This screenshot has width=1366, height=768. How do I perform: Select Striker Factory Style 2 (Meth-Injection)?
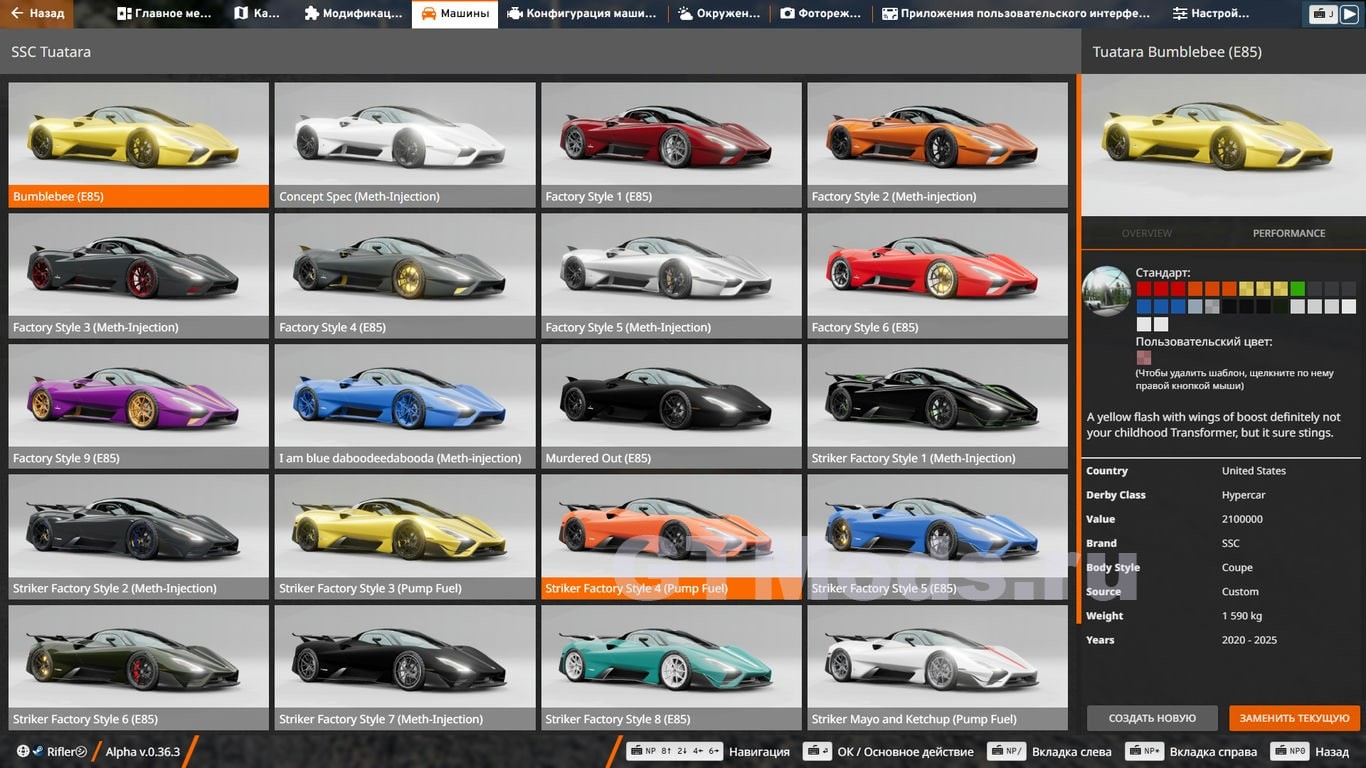[x=139, y=537]
